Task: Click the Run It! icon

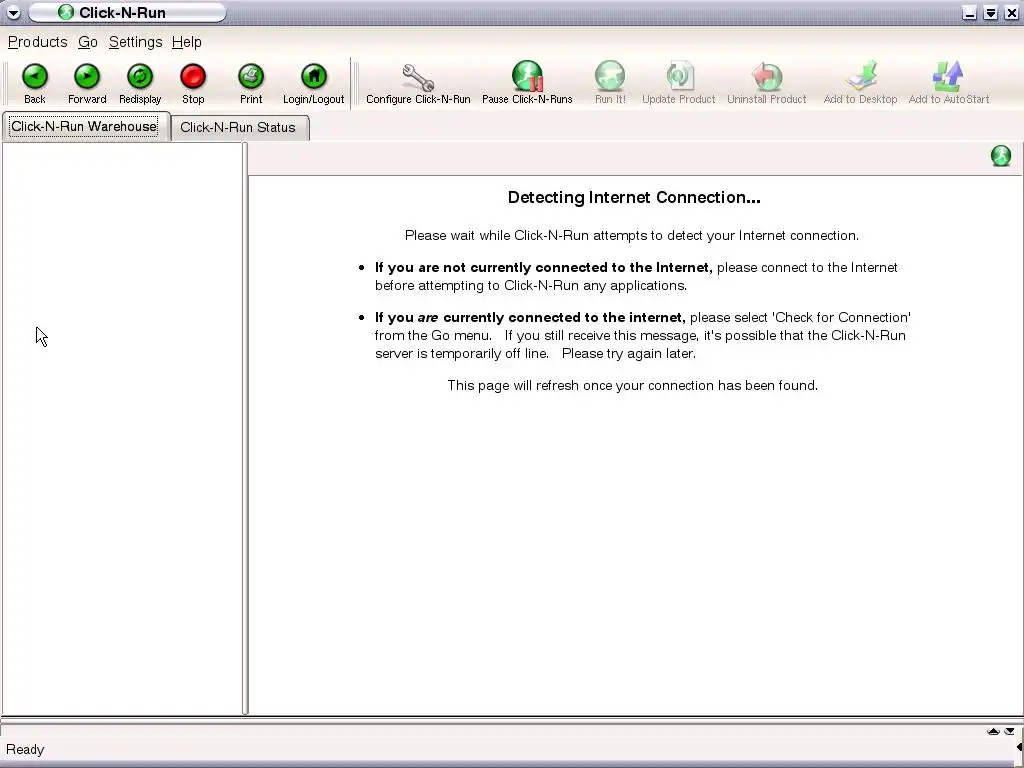Action: tap(610, 76)
